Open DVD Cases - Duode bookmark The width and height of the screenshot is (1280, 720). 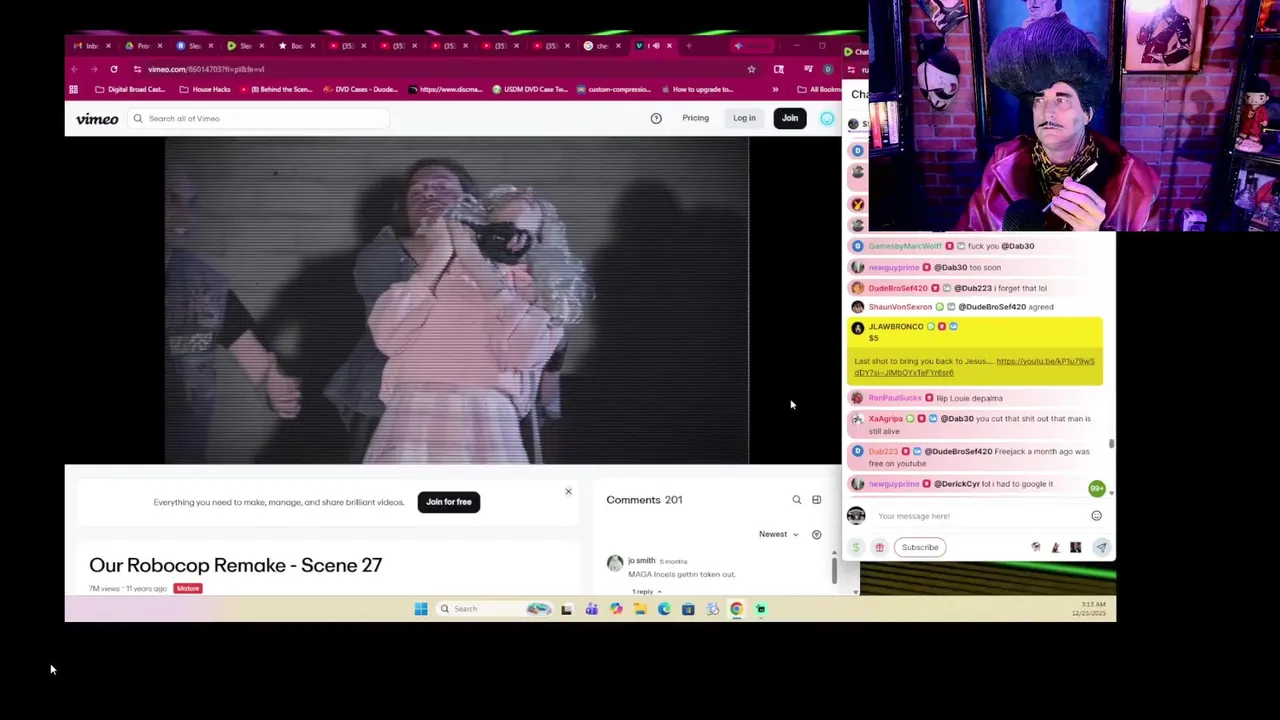coord(360,89)
